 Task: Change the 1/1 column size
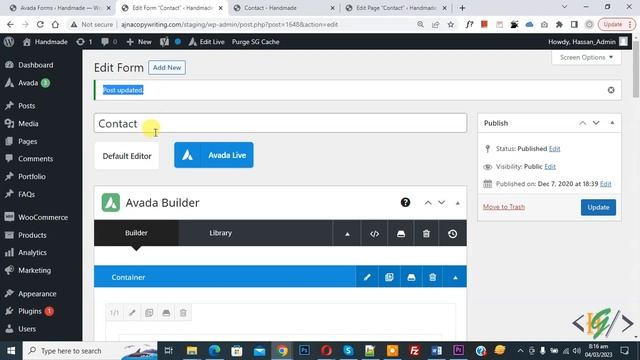click(114, 313)
